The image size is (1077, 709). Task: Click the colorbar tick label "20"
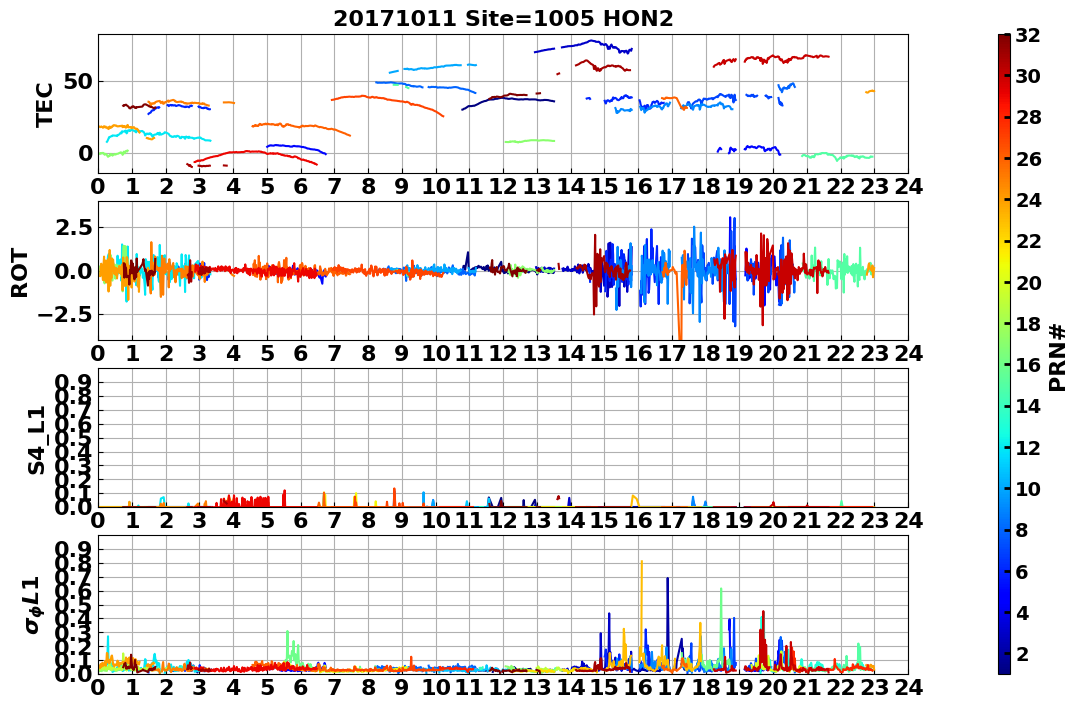1028,282
